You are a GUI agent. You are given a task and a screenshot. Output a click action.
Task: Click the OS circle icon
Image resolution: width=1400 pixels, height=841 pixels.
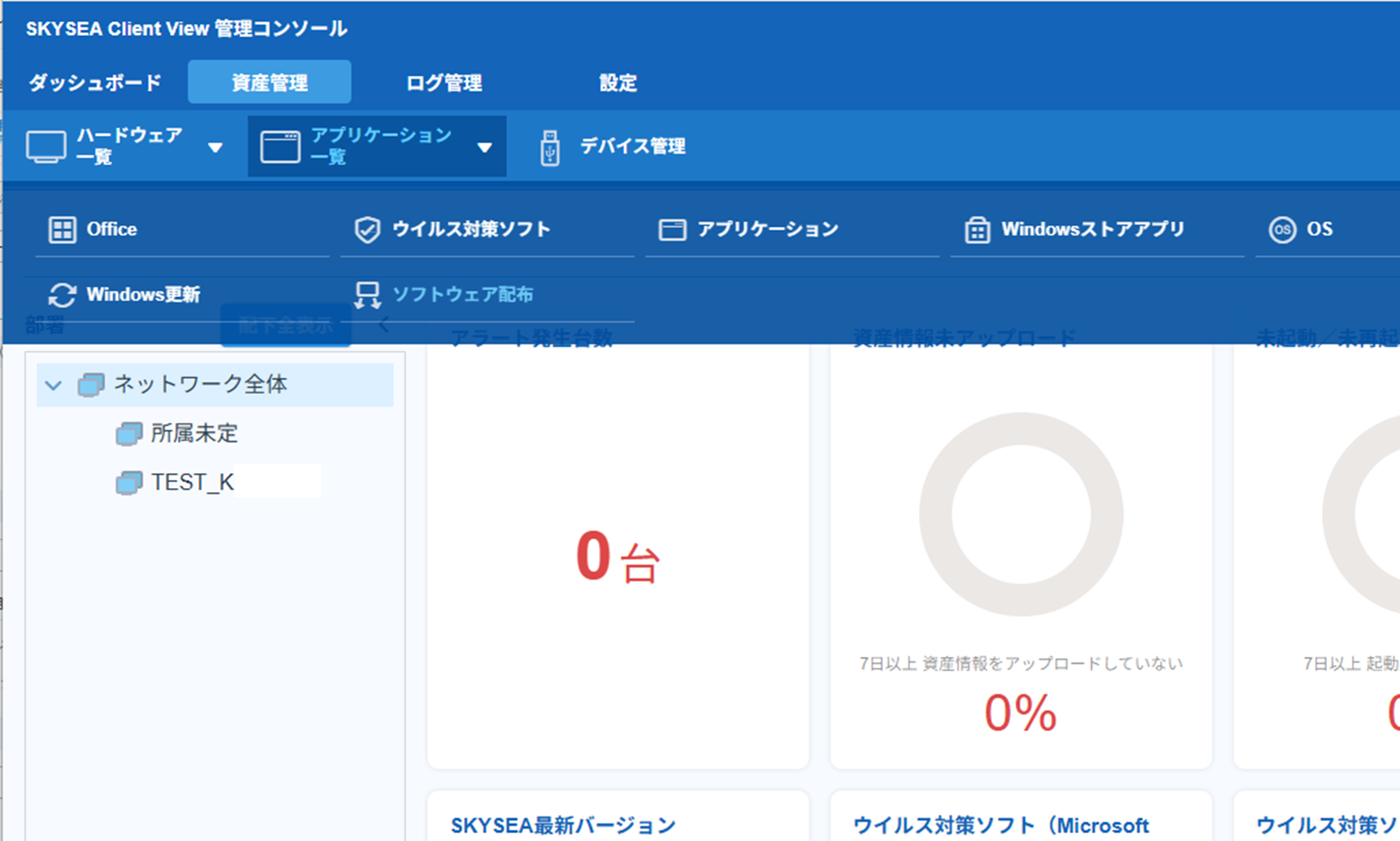click(1281, 230)
